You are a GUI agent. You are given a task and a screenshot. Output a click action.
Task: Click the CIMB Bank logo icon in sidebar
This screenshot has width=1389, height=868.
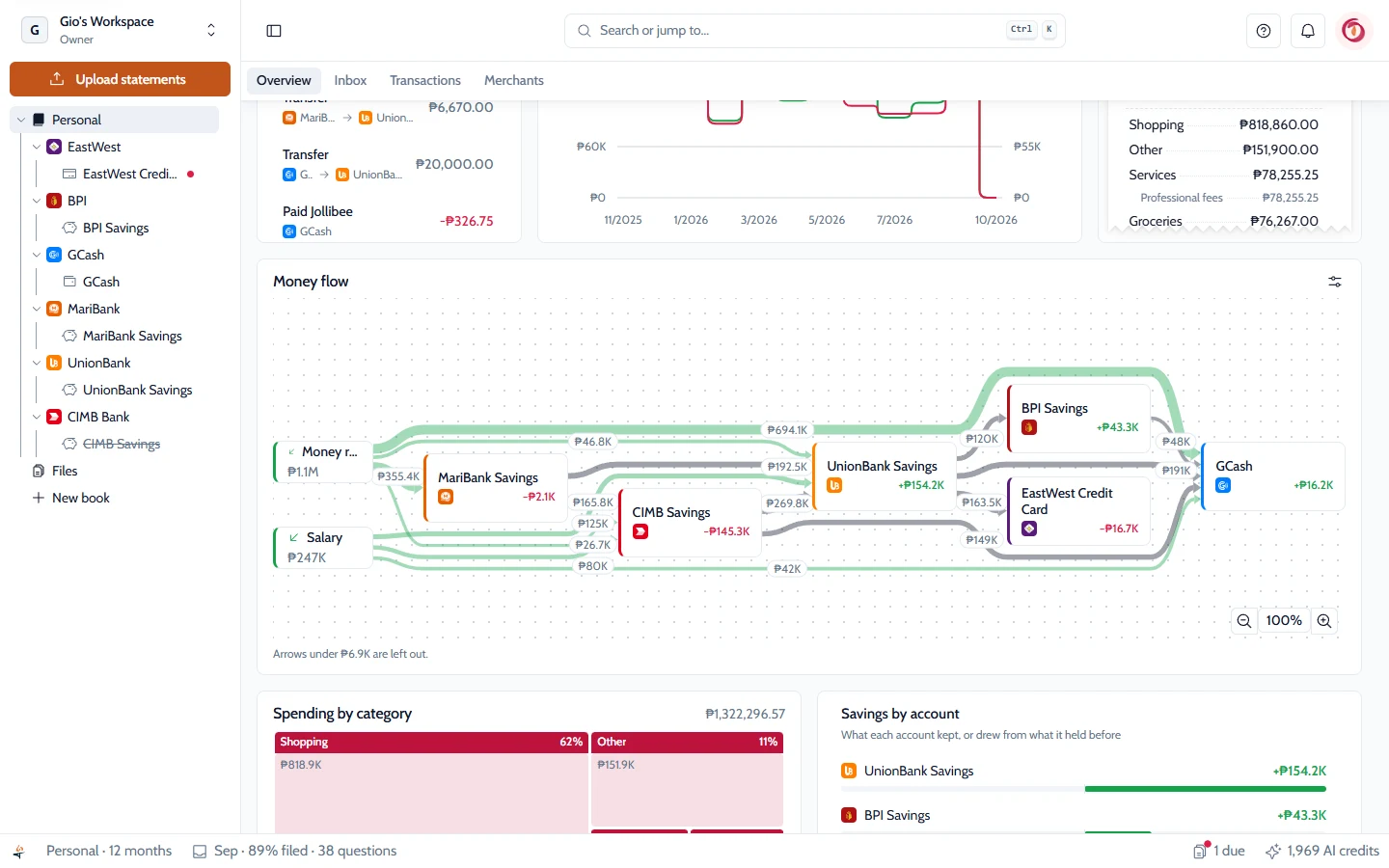(54, 417)
